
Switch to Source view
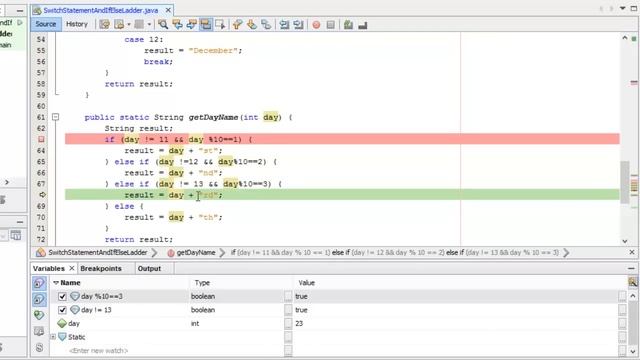tap(46, 24)
